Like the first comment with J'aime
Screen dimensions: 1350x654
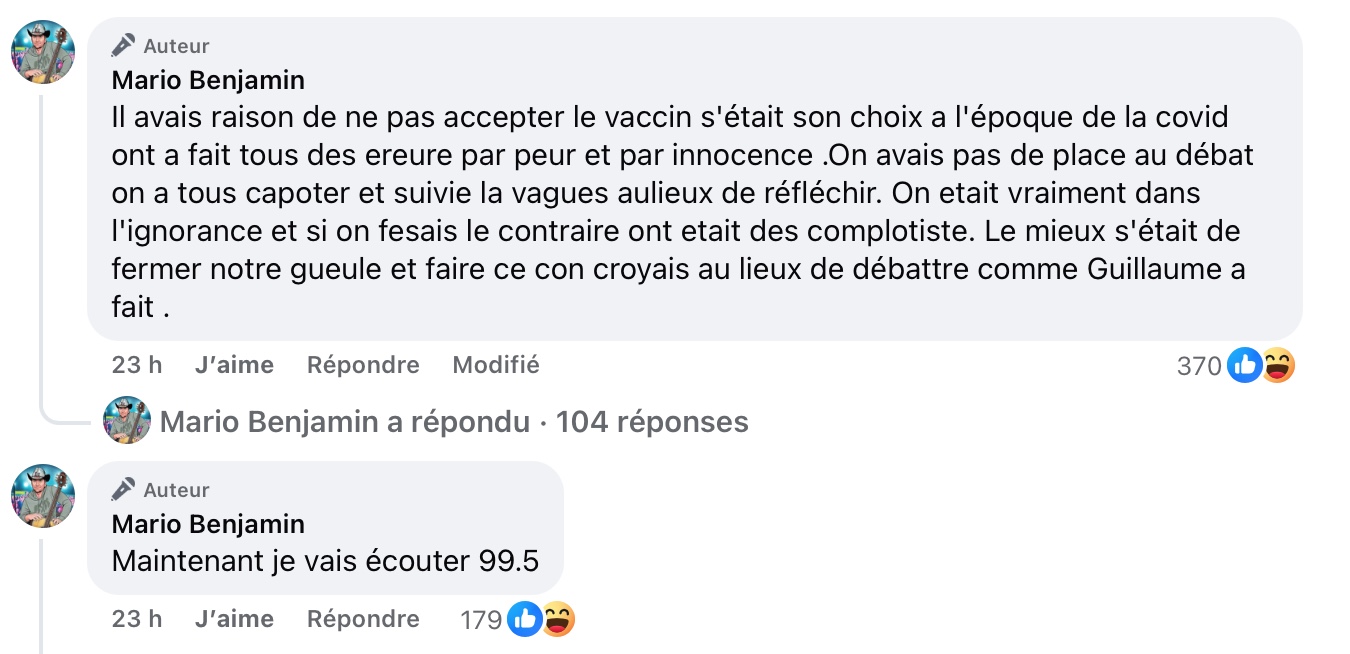234,365
